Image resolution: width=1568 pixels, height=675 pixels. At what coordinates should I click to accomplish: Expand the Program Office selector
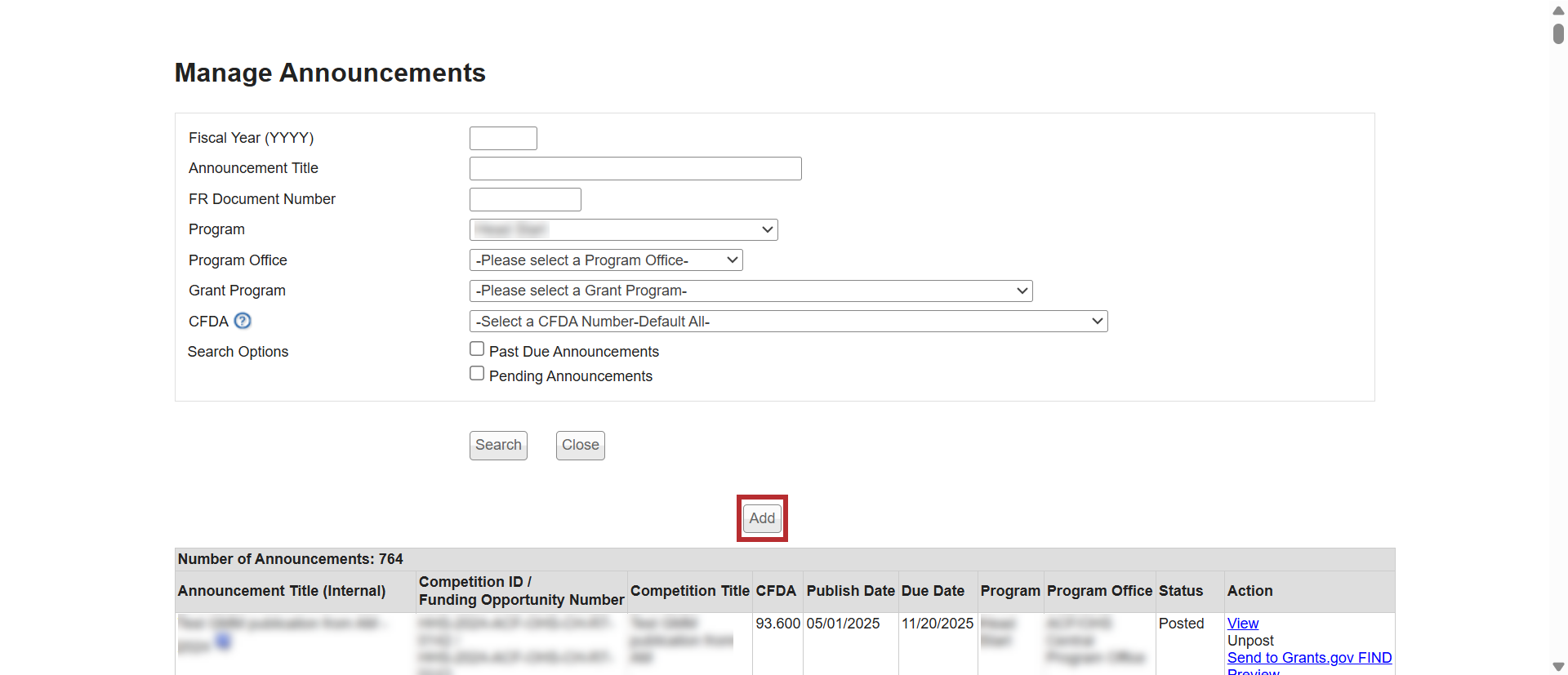coord(606,260)
